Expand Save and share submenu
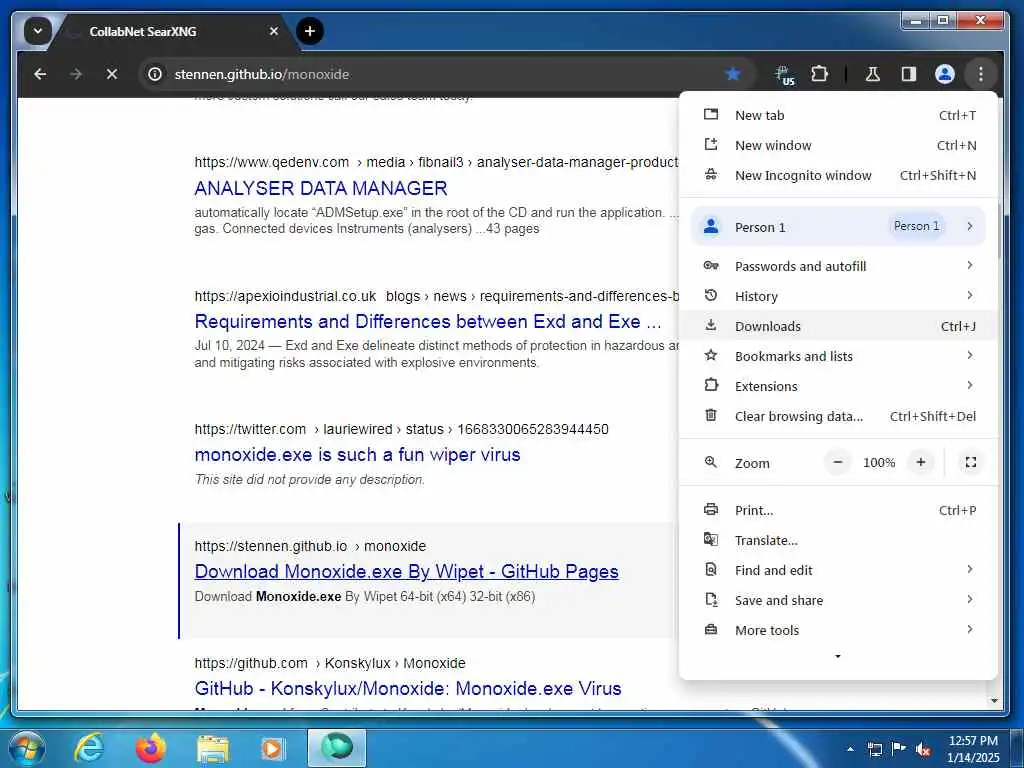Viewport: 1024px width, 768px height. coord(839,600)
